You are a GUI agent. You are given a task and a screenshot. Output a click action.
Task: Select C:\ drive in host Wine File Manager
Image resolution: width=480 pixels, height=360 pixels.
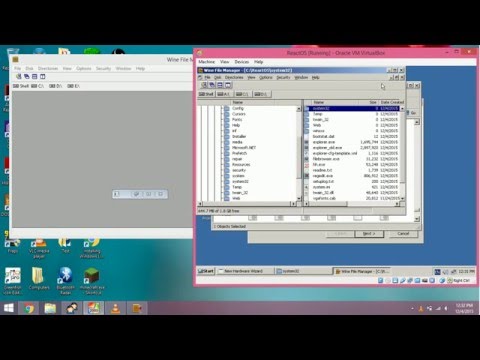pos(38,86)
